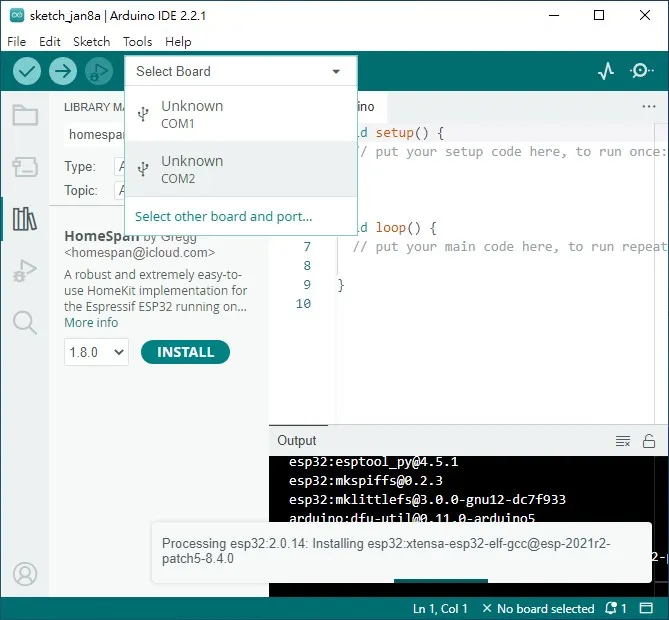Click Select other board and port
The width and height of the screenshot is (669, 620).
click(224, 216)
